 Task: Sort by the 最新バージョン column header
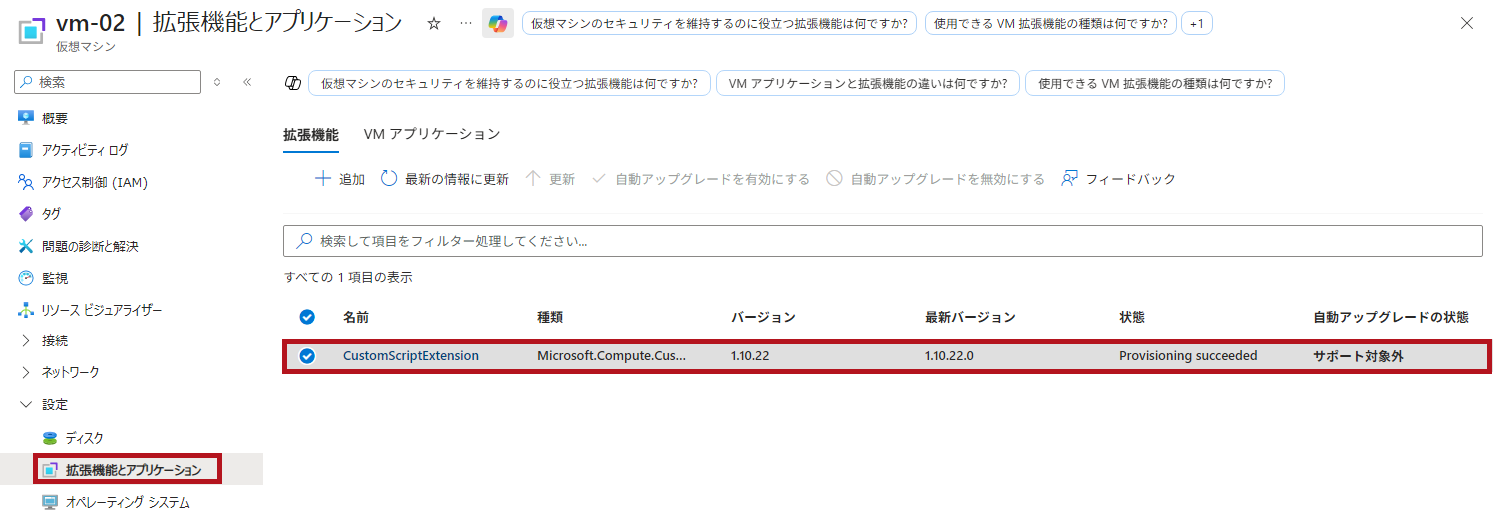[970, 317]
